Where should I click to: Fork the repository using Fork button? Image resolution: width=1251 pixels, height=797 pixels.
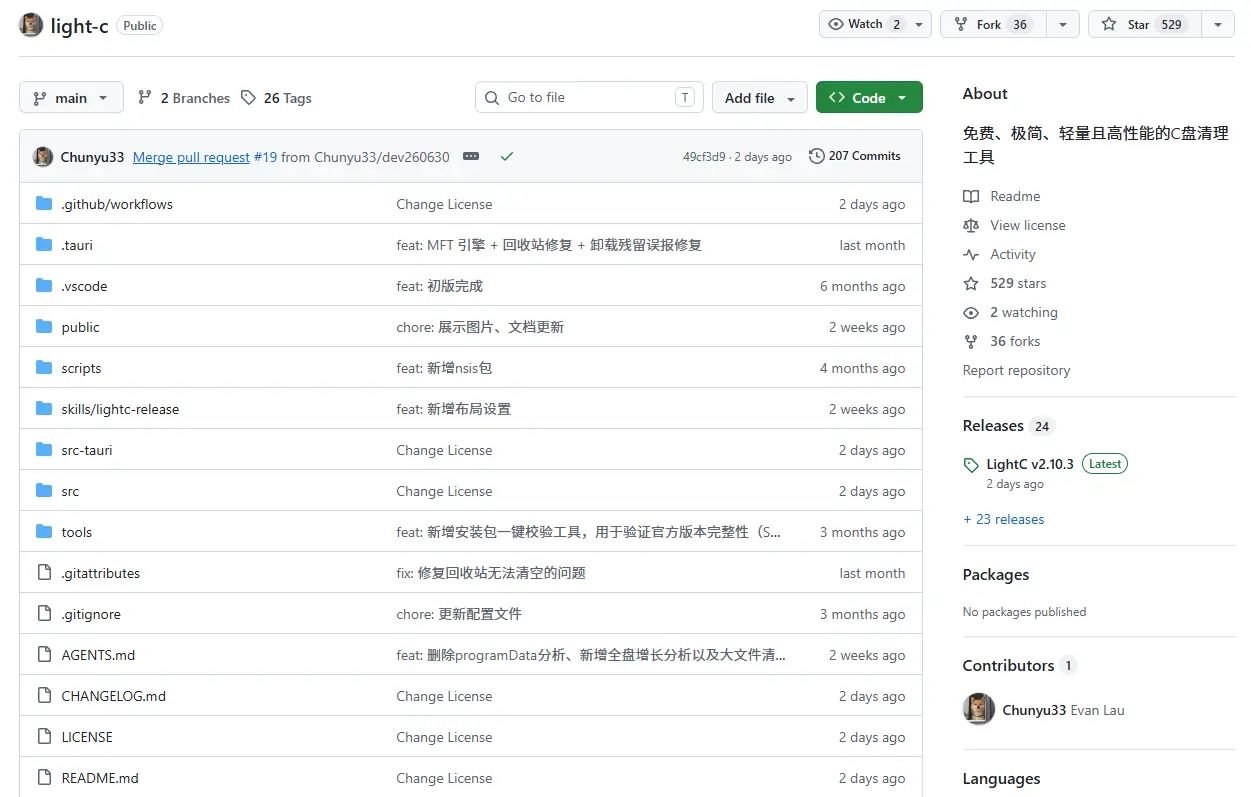click(993, 24)
